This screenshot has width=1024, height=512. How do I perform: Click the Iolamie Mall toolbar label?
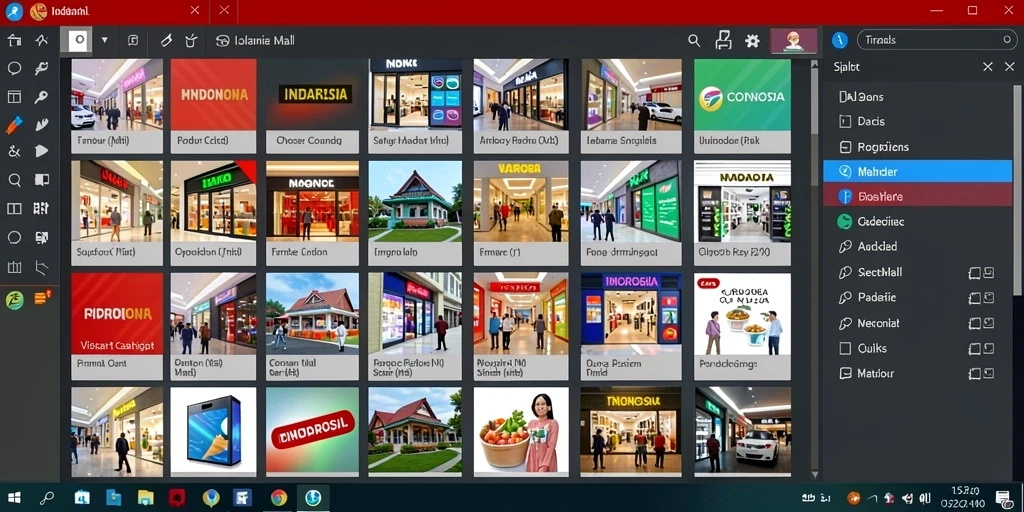tap(264, 40)
